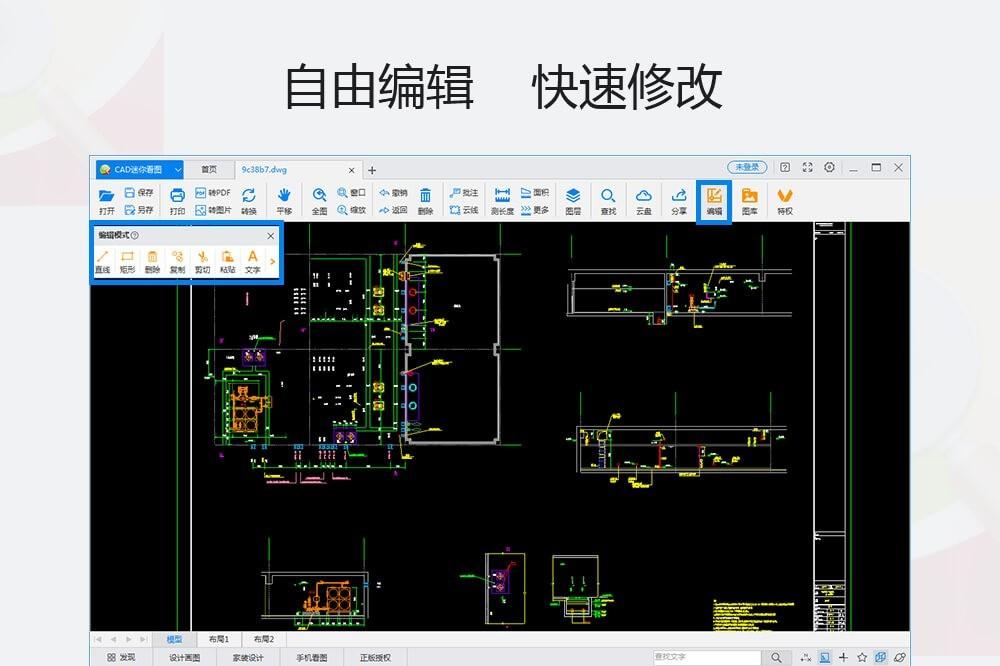Open 编辑模式 help question icon

[135, 235]
